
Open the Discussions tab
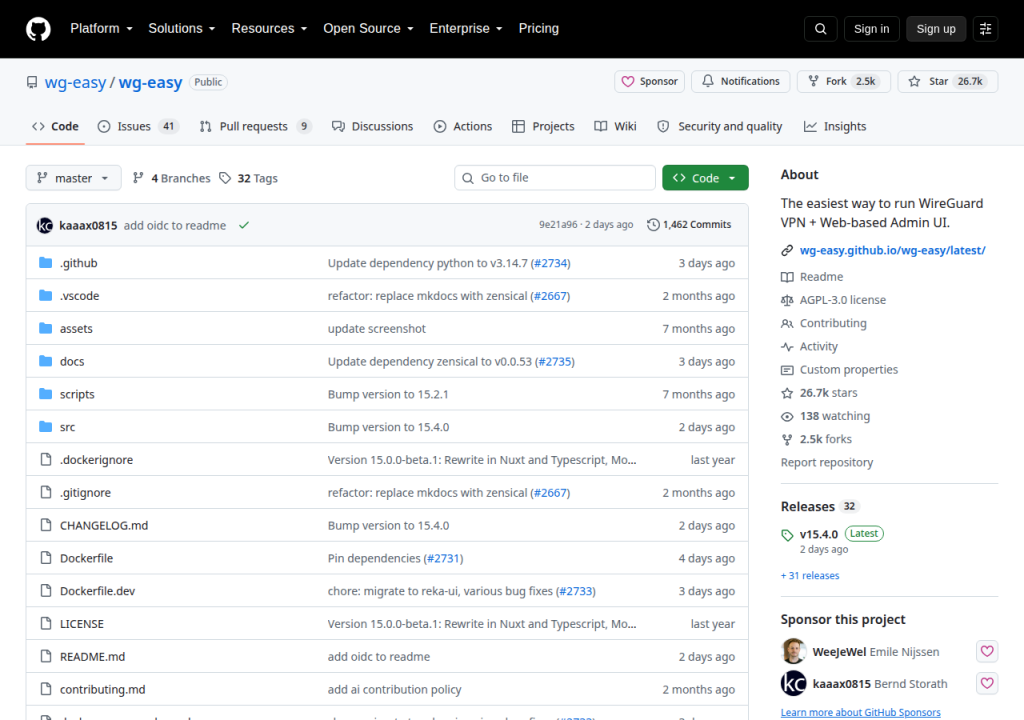tap(372, 126)
